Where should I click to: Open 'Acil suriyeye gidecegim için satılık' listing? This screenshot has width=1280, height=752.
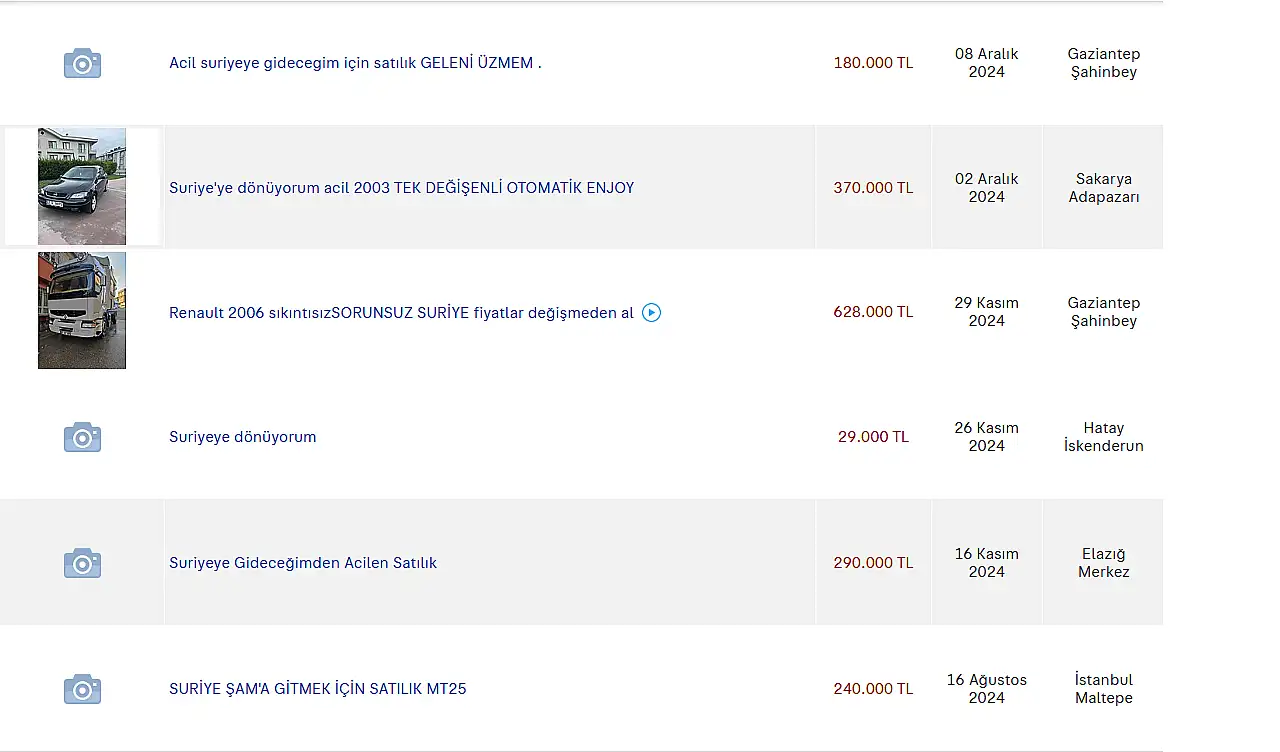point(355,63)
